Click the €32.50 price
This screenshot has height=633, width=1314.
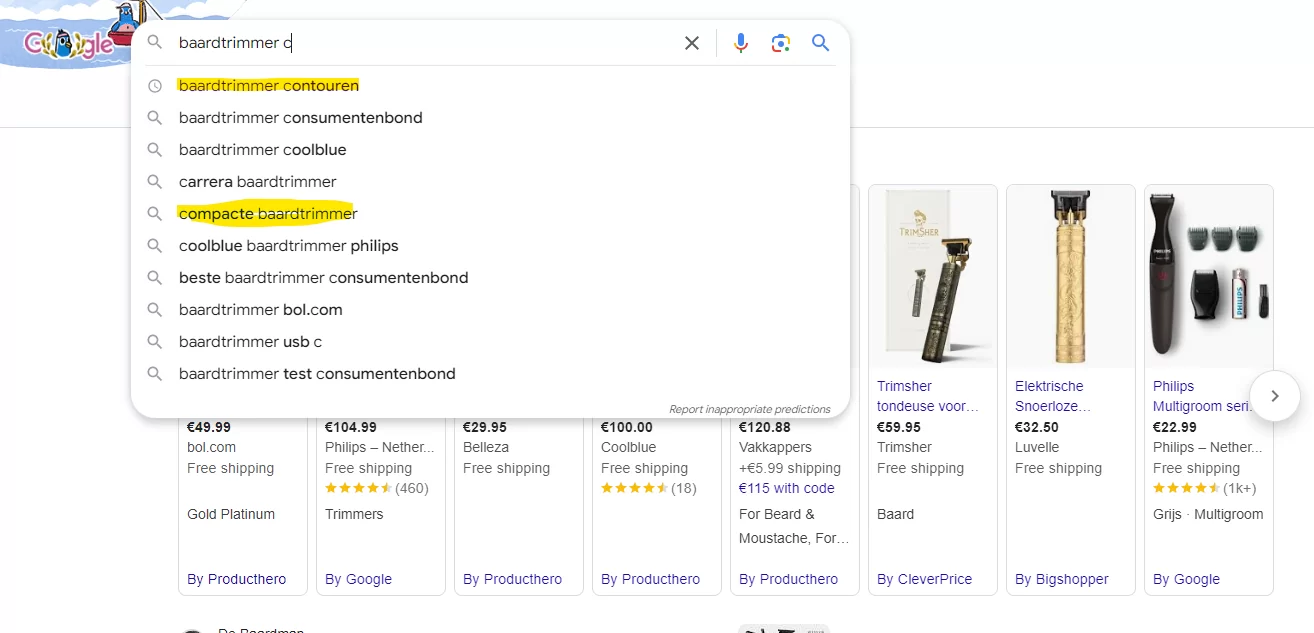pos(1037,427)
